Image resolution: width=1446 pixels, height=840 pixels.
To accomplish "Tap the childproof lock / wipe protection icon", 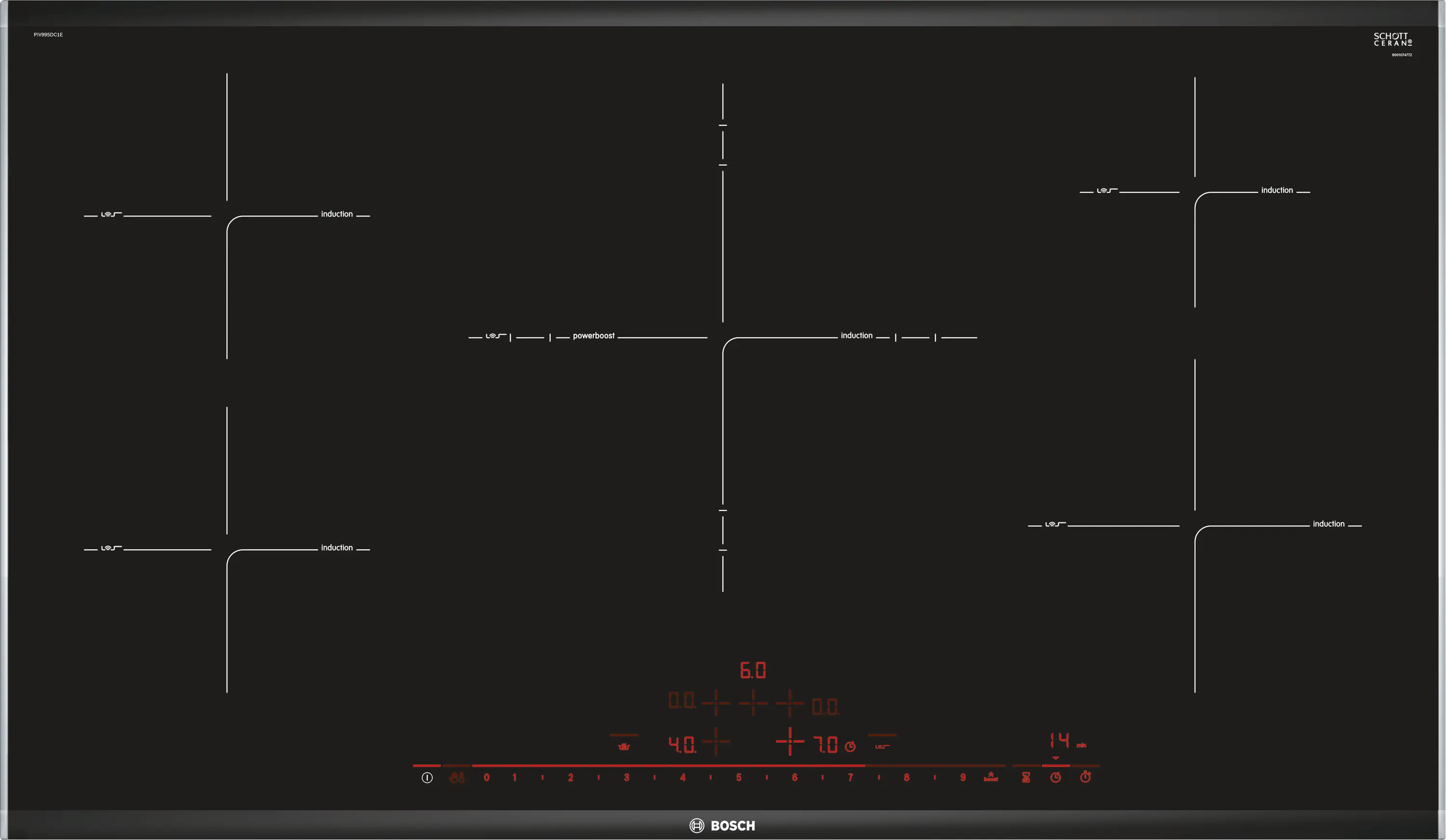I will pyautogui.click(x=457, y=777).
